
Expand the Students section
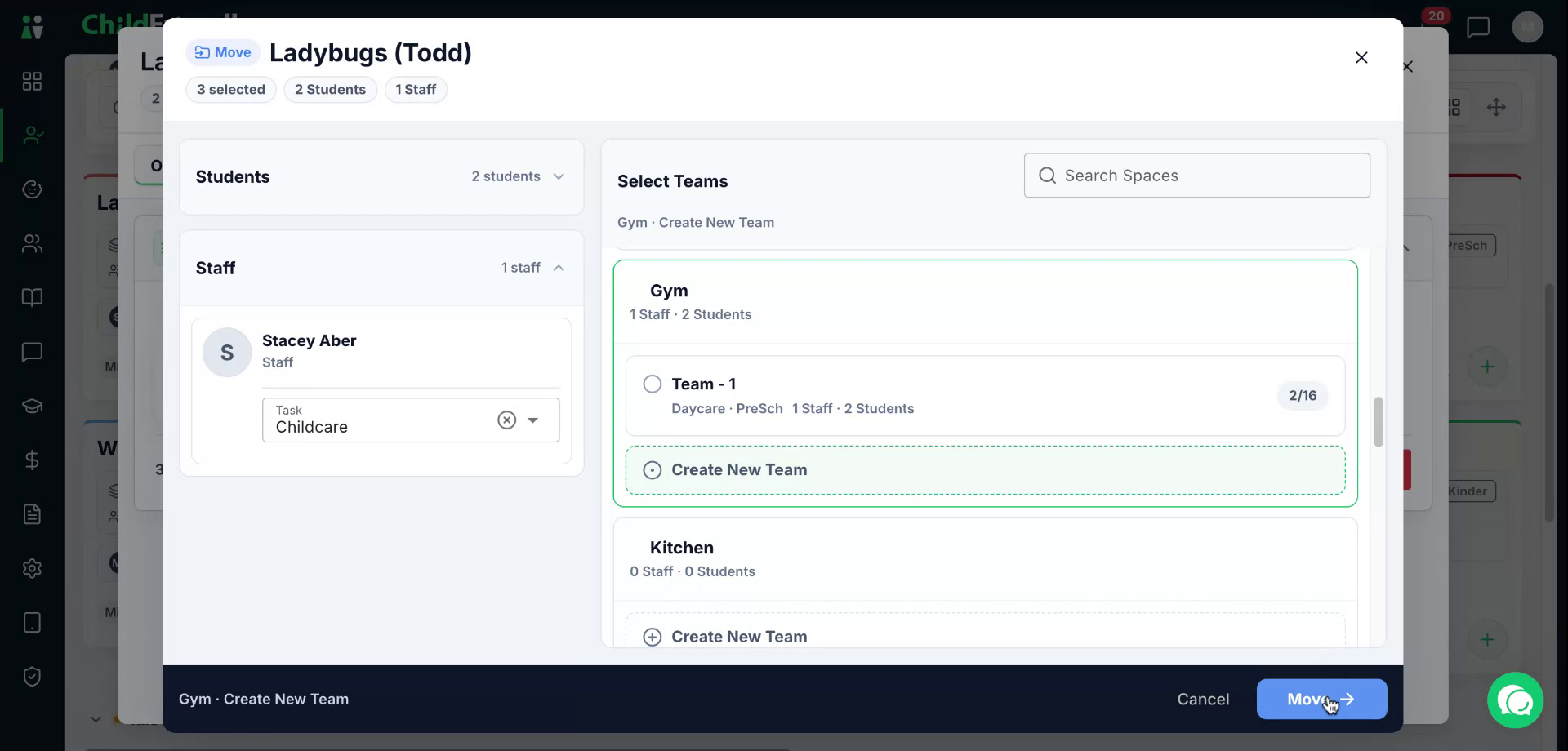pos(381,176)
